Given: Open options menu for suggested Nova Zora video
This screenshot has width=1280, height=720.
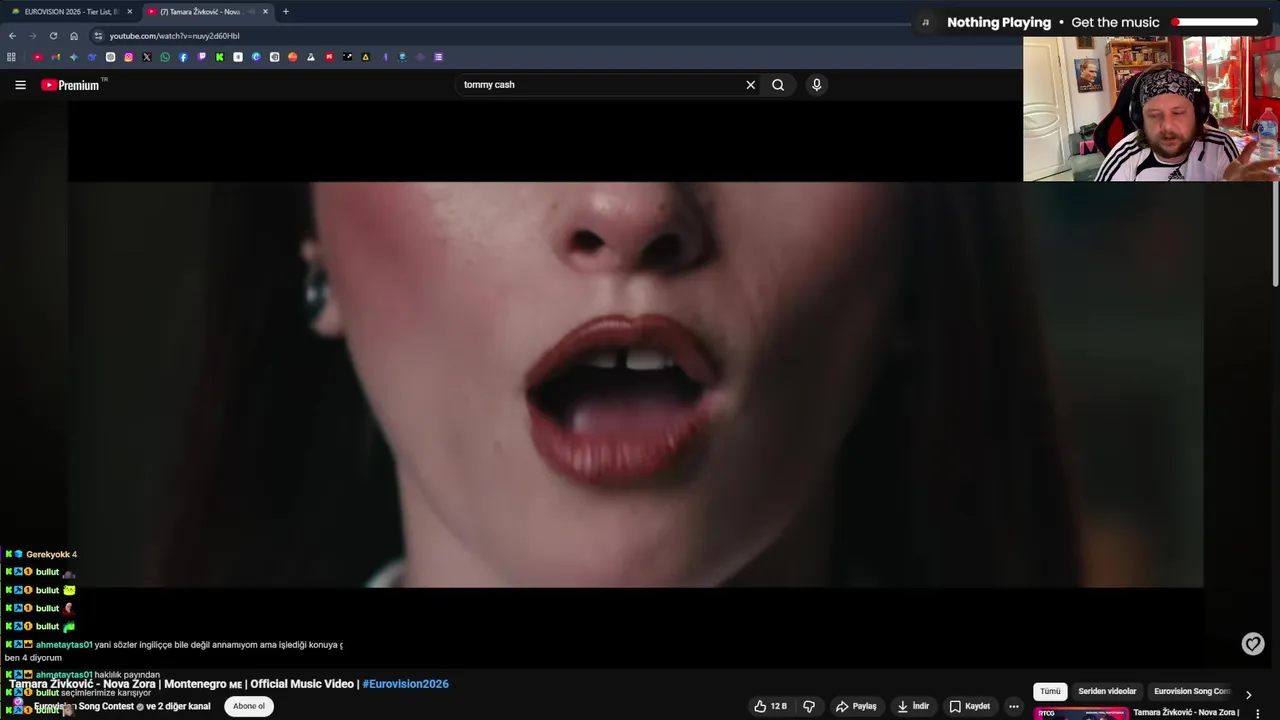Looking at the screenshot, I should 1257,713.
